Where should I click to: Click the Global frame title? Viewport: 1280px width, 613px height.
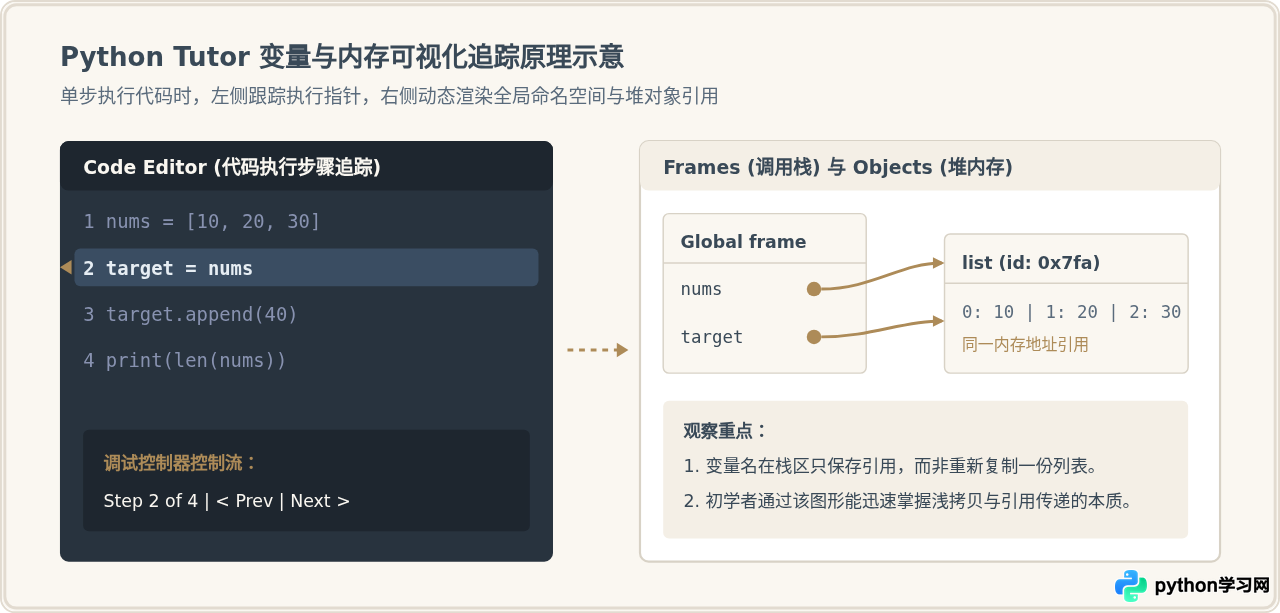coord(743,241)
